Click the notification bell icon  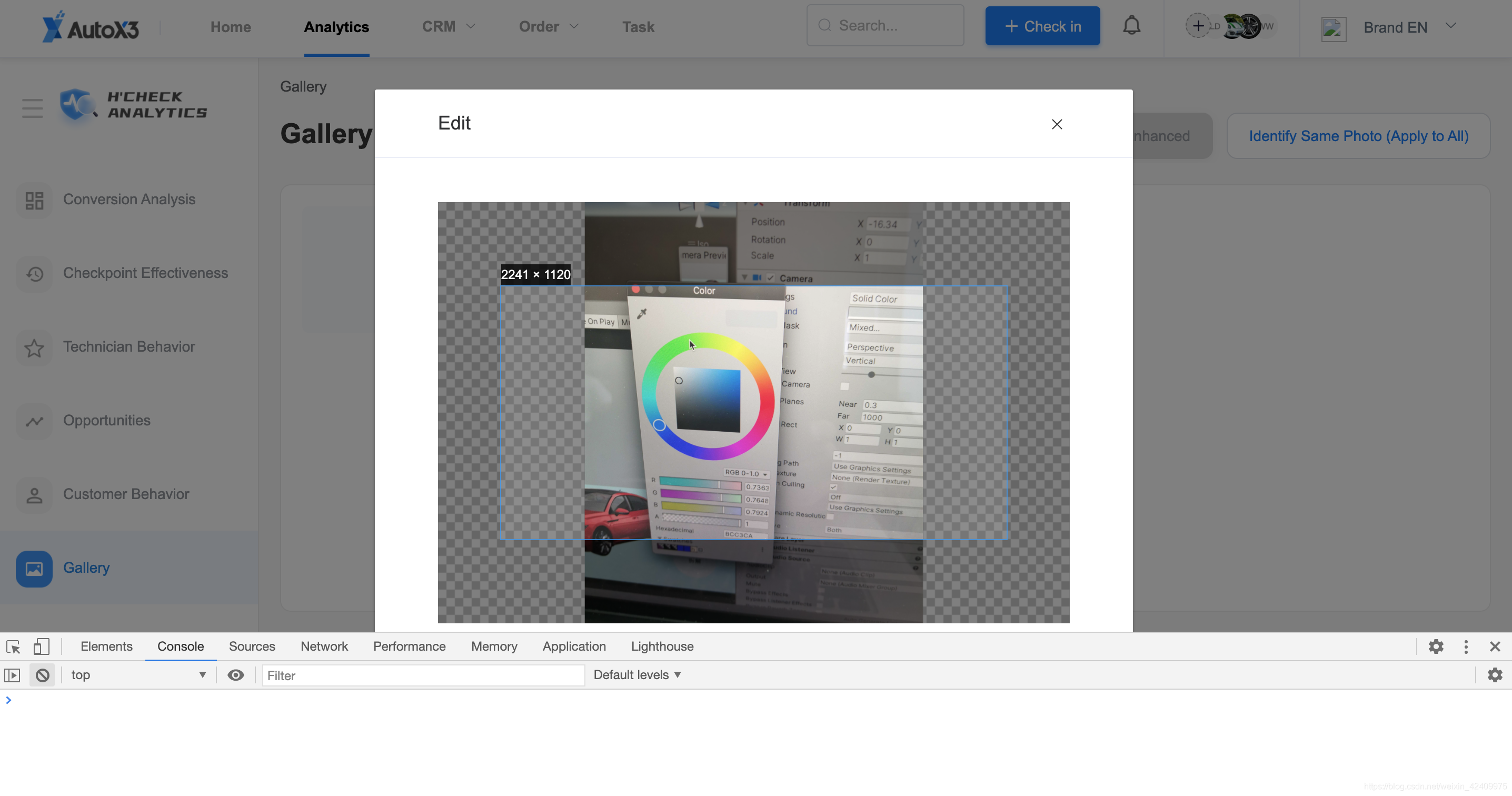1132,26
